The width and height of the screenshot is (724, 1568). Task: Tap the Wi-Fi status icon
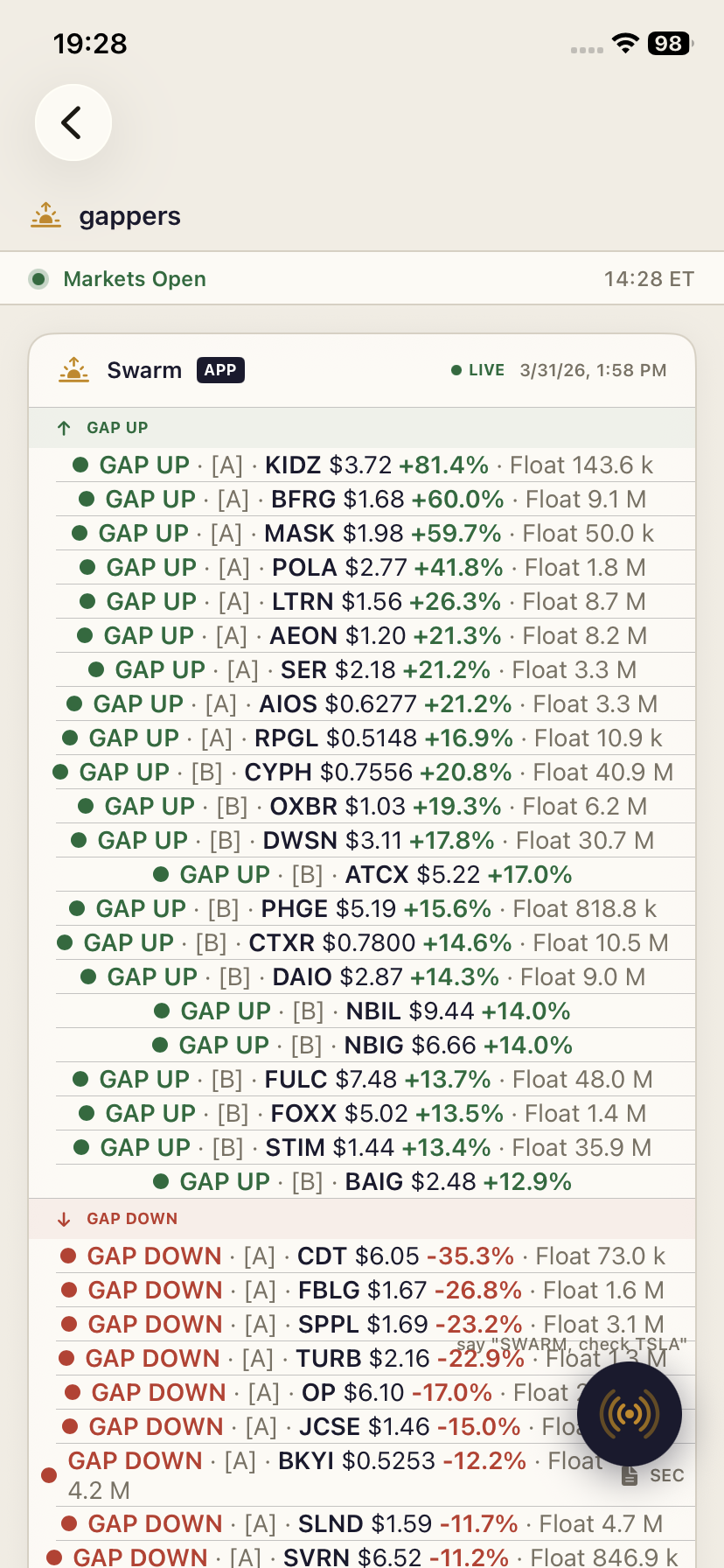pyautogui.click(x=625, y=43)
